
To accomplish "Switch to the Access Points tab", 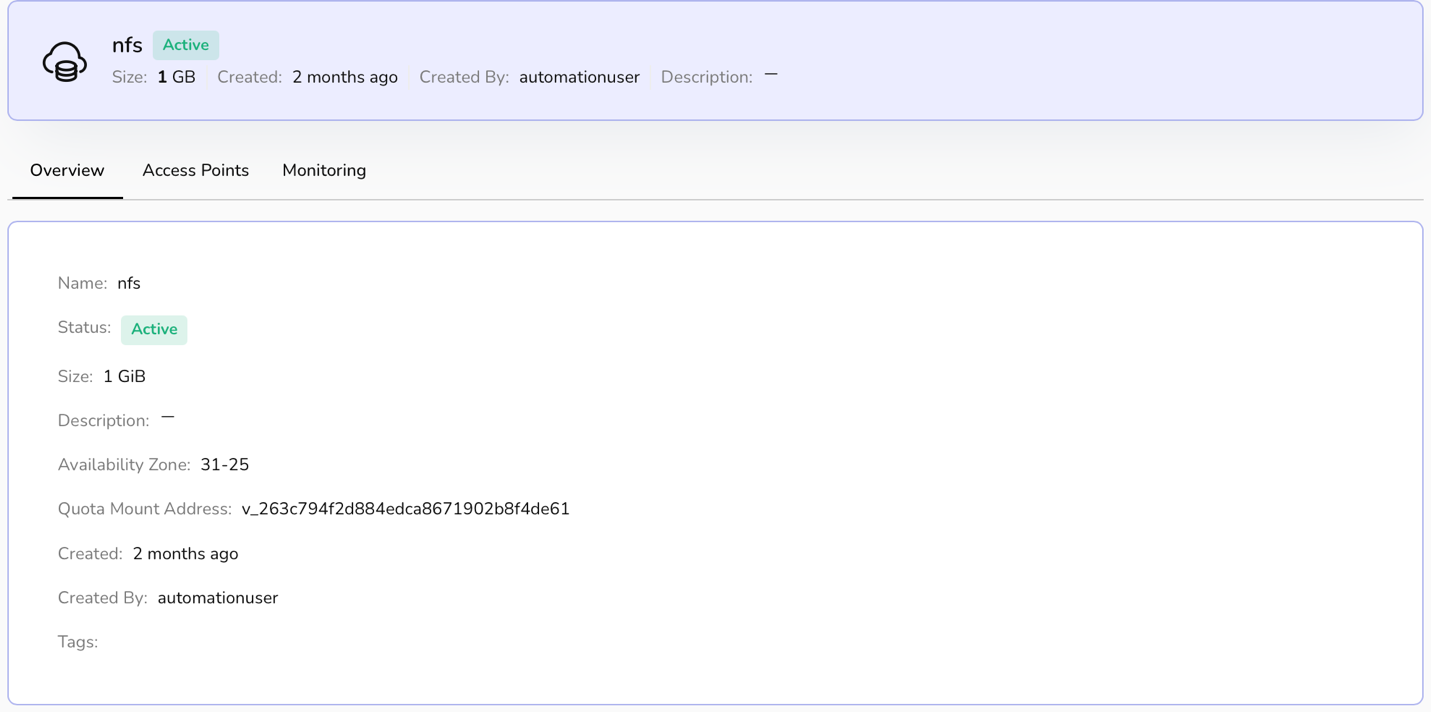I will coord(195,170).
